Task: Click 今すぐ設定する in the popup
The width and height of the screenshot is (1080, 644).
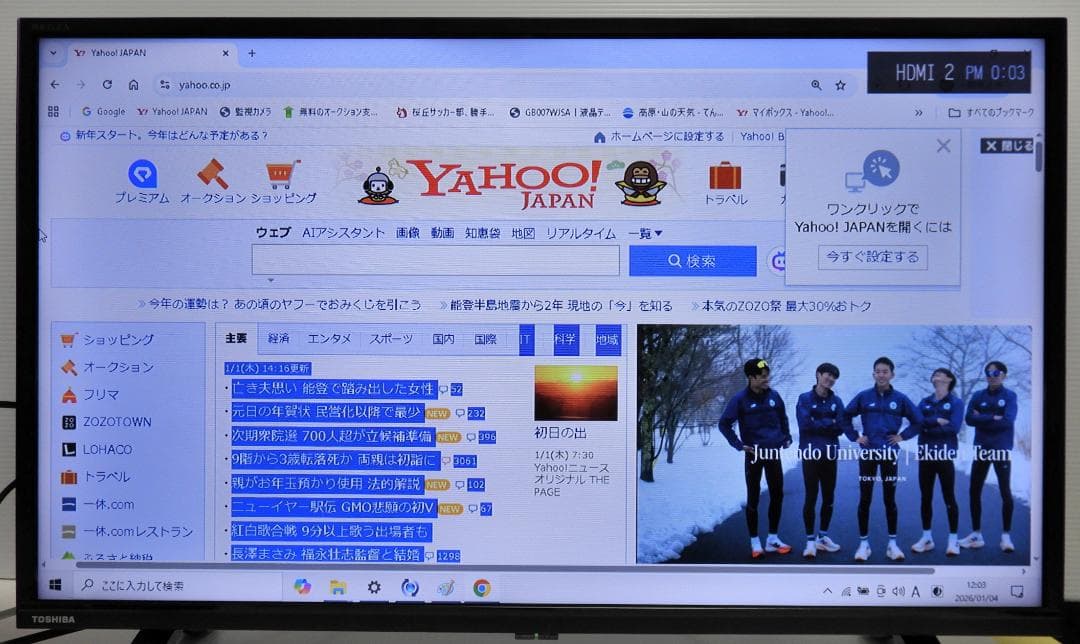Action: pos(871,257)
